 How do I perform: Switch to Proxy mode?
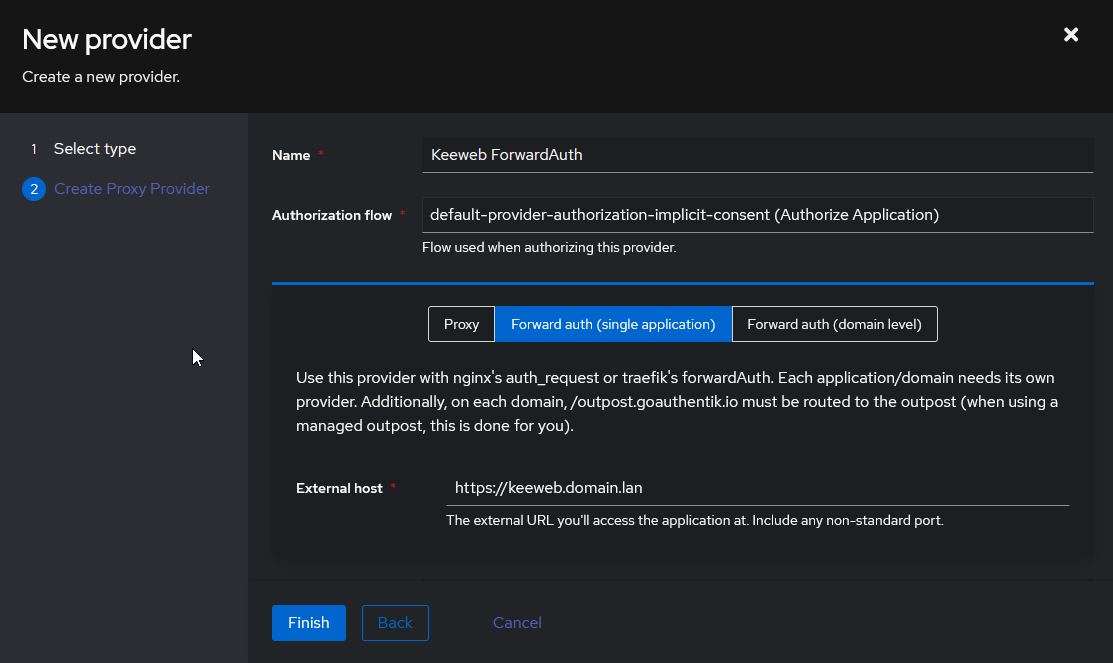coord(461,324)
